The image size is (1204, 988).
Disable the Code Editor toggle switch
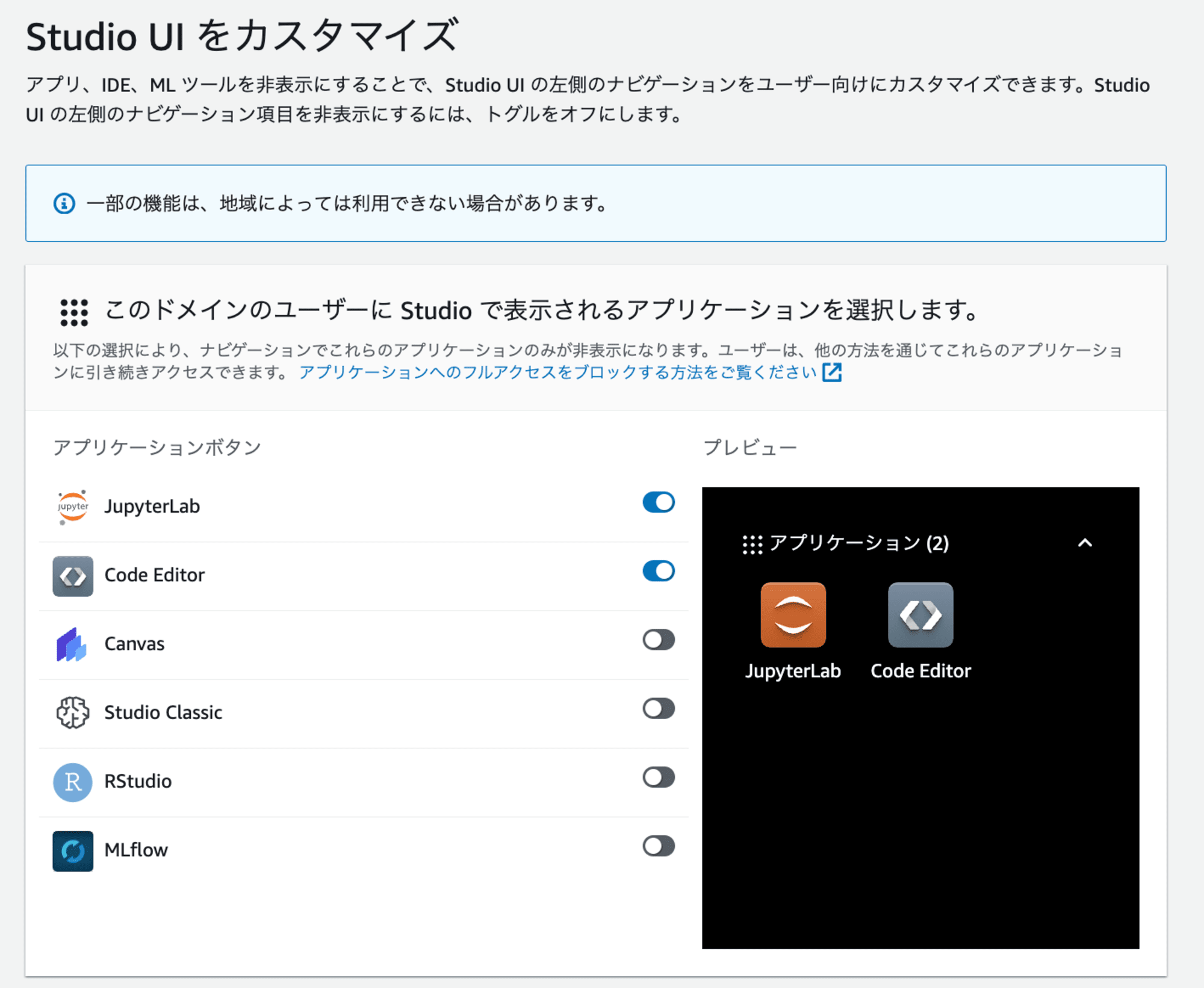657,572
